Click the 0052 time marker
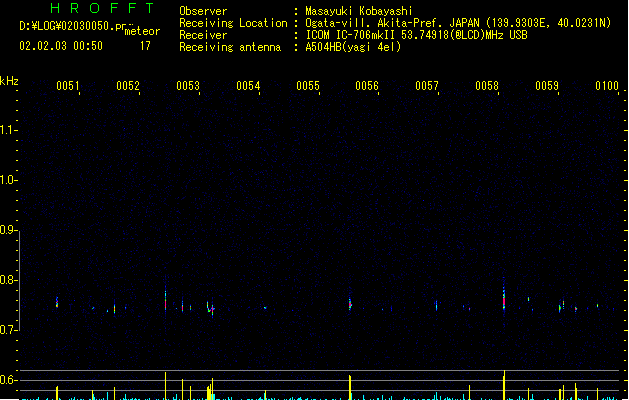The height and width of the screenshot is (400, 629). tap(128, 86)
